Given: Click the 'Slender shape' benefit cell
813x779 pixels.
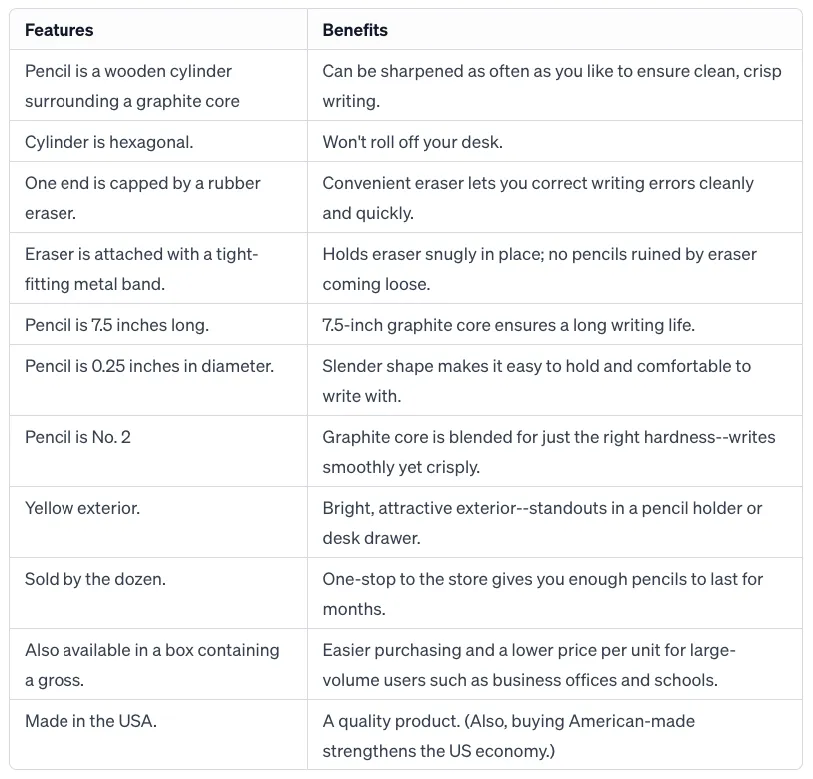Looking at the screenshot, I should click(536, 381).
